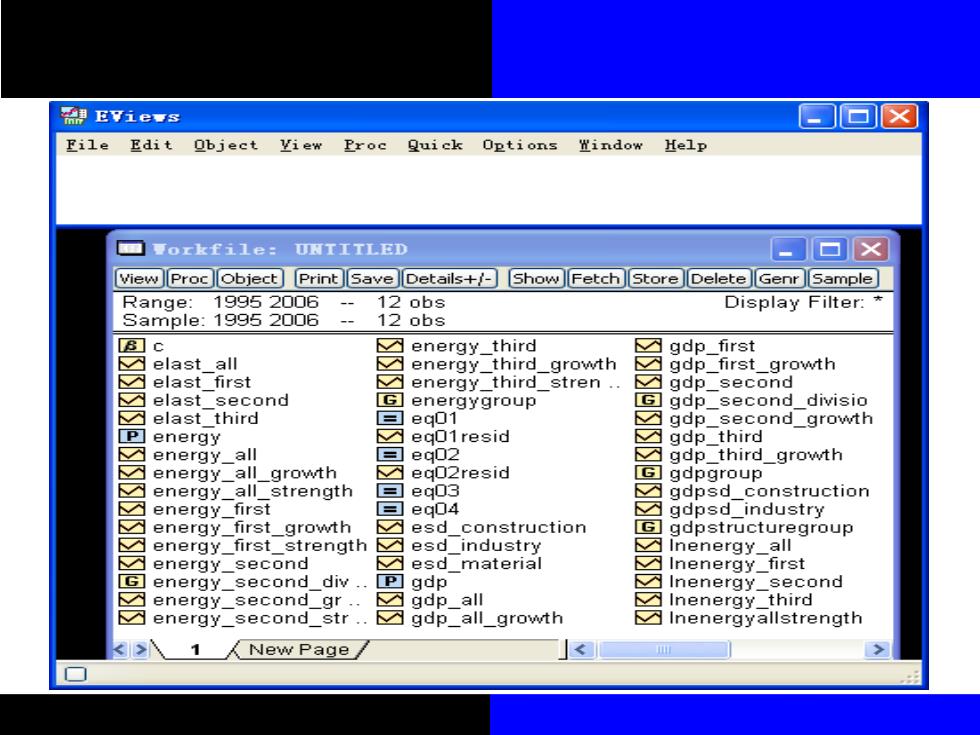Click the EViews application icon in title bar
The image size is (980, 735).
74,116
